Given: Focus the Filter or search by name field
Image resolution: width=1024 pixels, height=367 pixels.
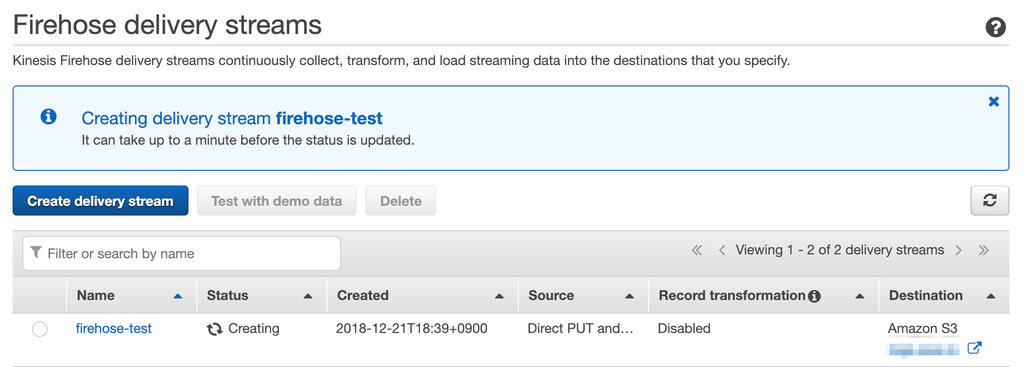Looking at the screenshot, I should coord(182,253).
